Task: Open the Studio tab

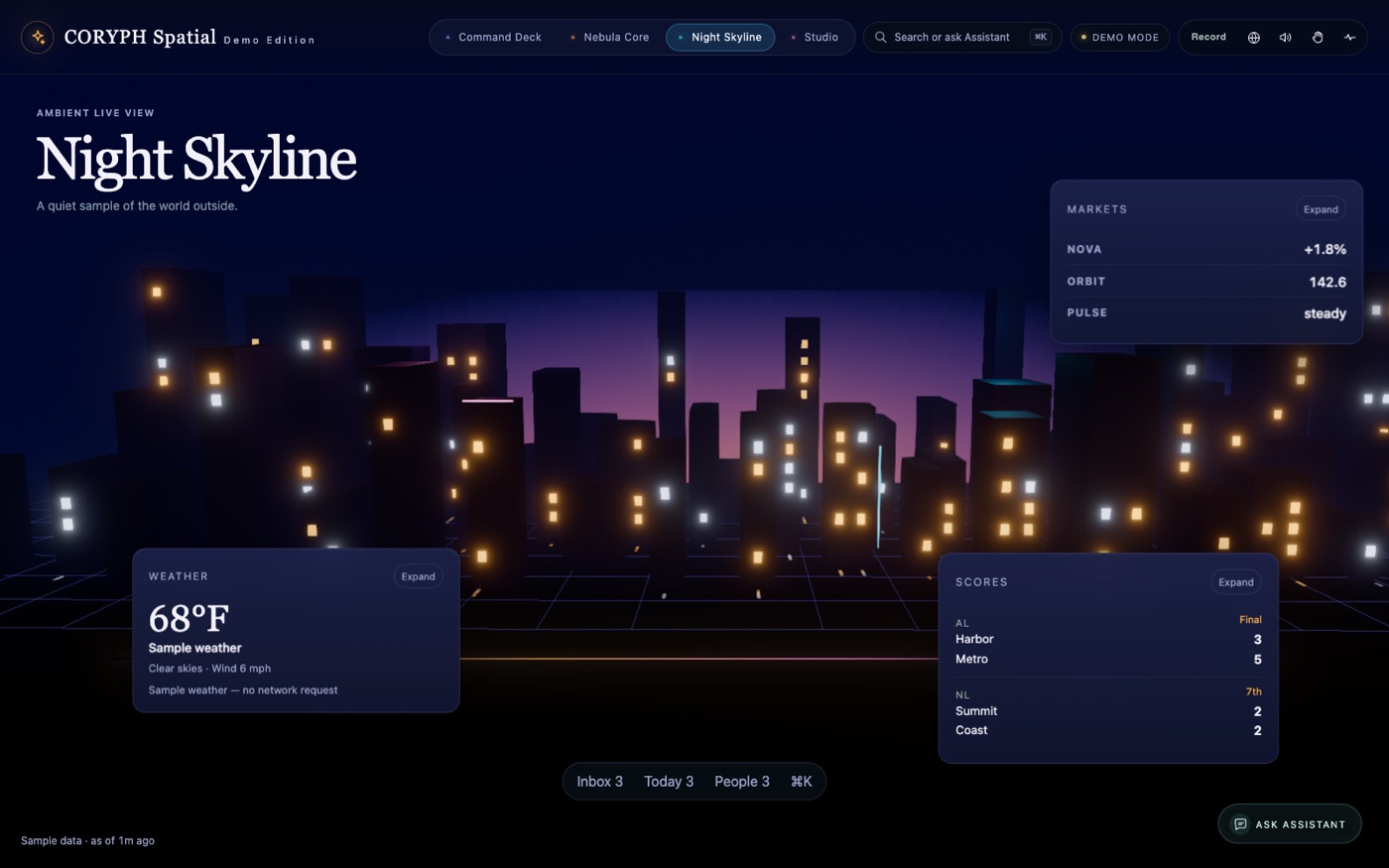Action: coord(815,38)
